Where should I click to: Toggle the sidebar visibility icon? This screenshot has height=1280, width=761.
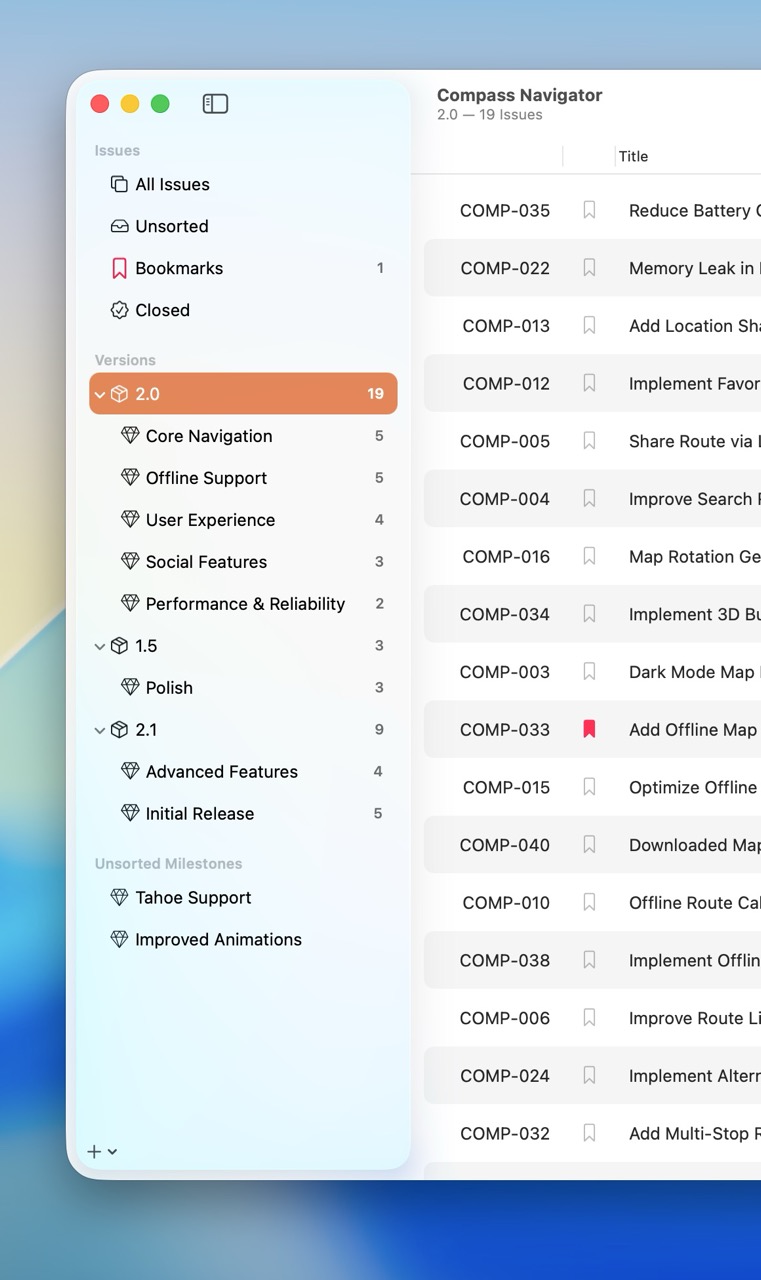tap(215, 103)
